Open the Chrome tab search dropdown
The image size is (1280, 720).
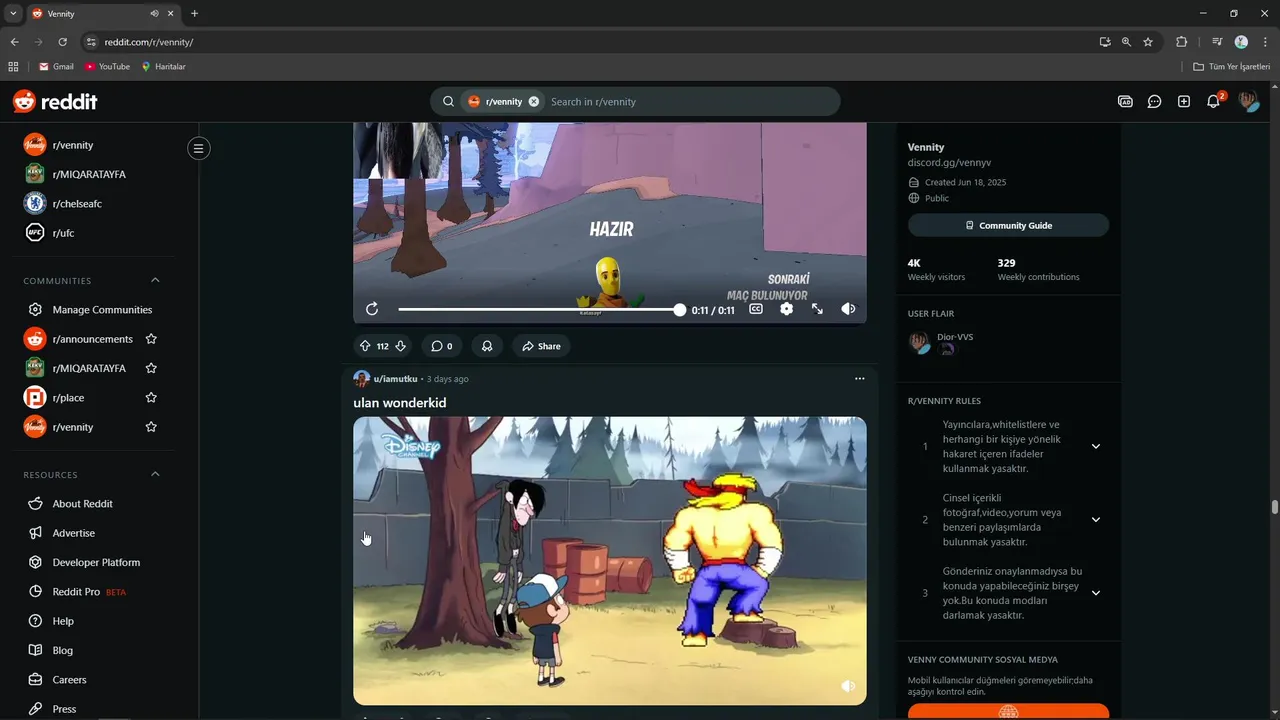(x=13, y=13)
